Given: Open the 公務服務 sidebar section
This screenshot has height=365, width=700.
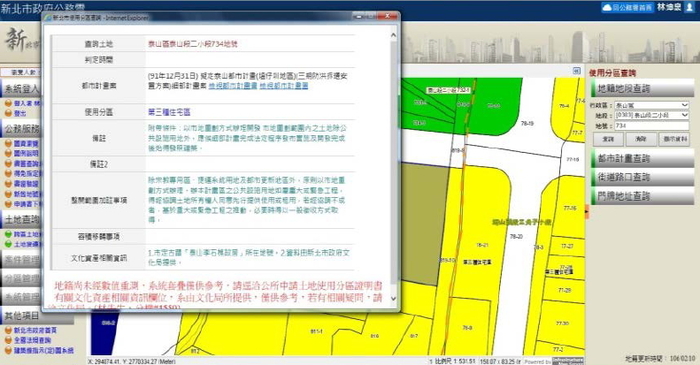Looking at the screenshot, I should pyautogui.click(x=21, y=129).
